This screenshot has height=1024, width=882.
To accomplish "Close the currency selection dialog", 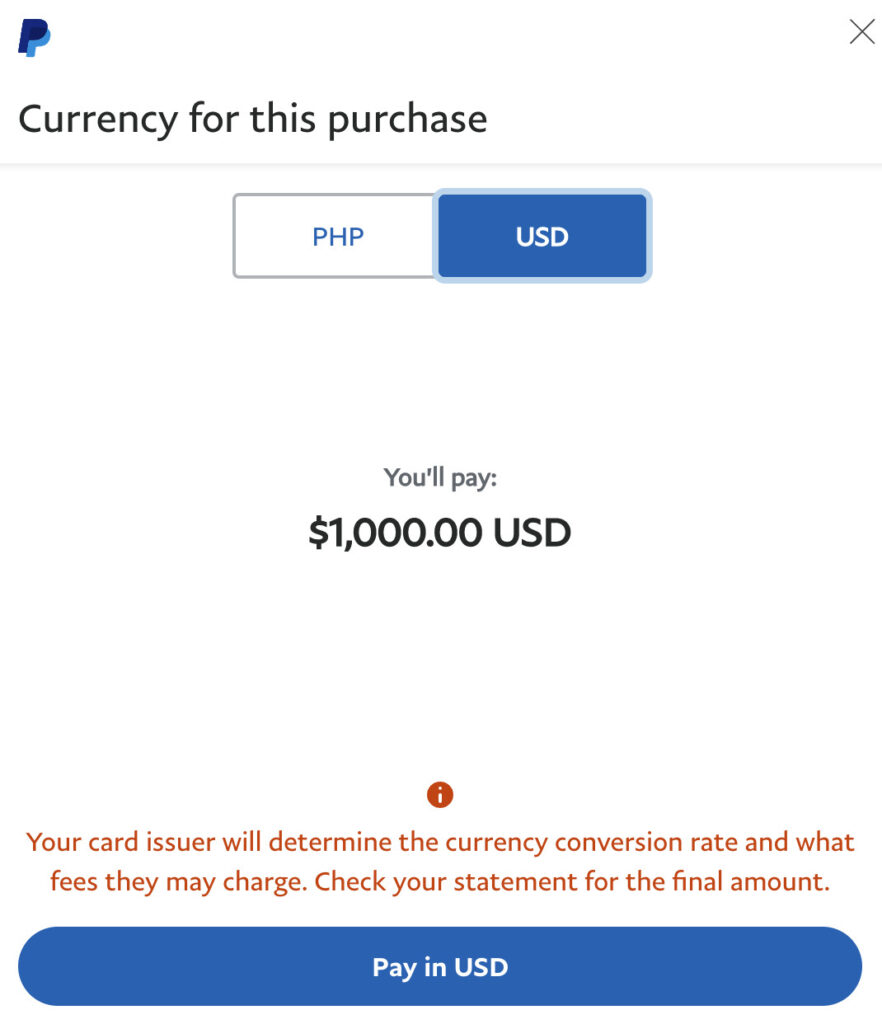I will 861,32.
